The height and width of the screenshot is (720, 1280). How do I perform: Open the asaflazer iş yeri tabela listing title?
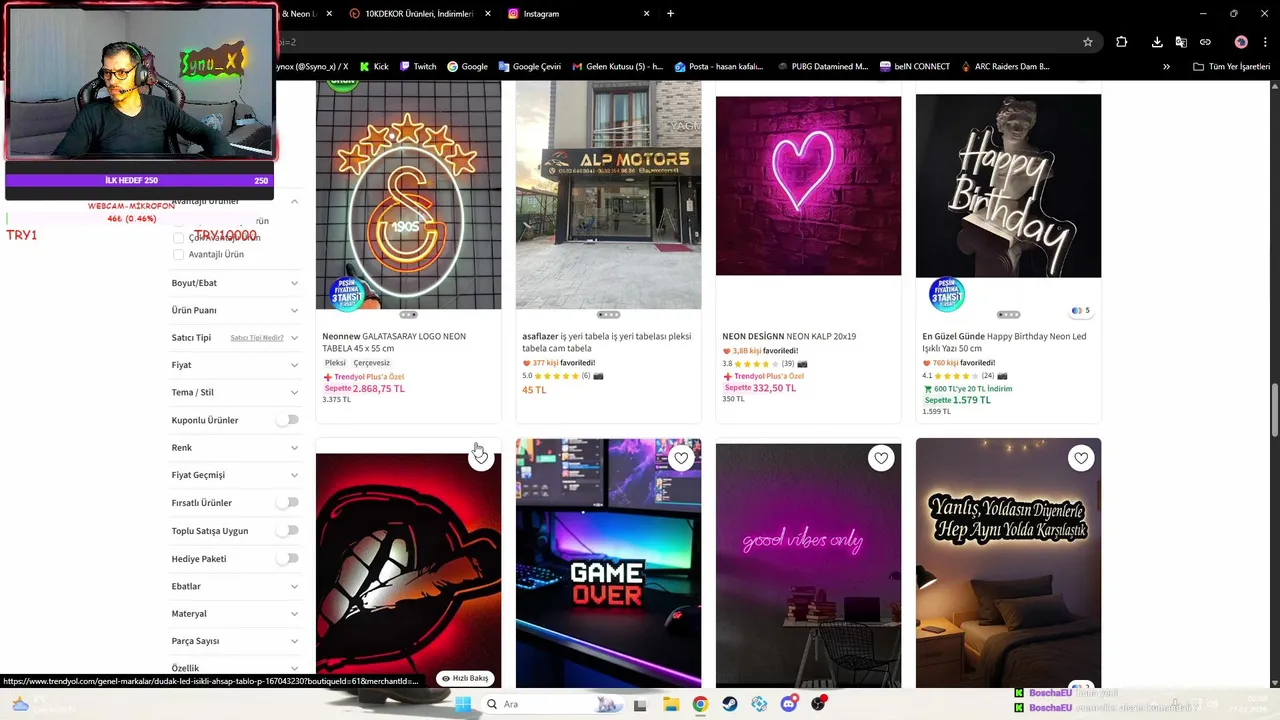(606, 342)
